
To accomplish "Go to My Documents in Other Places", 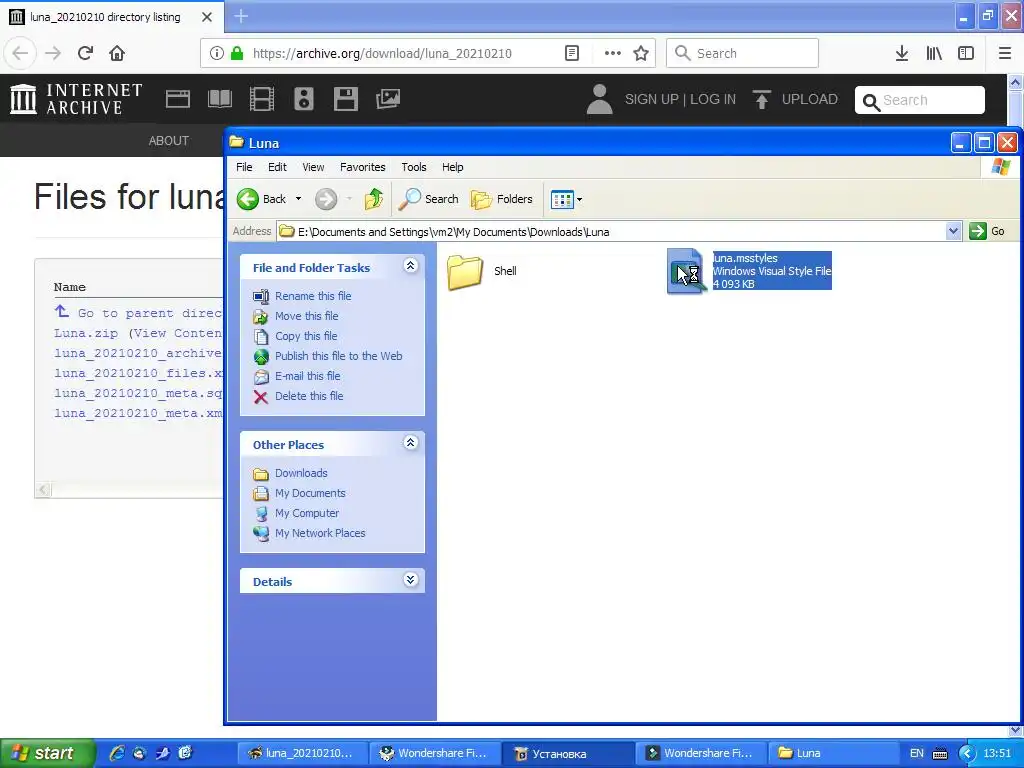I will 310,493.
